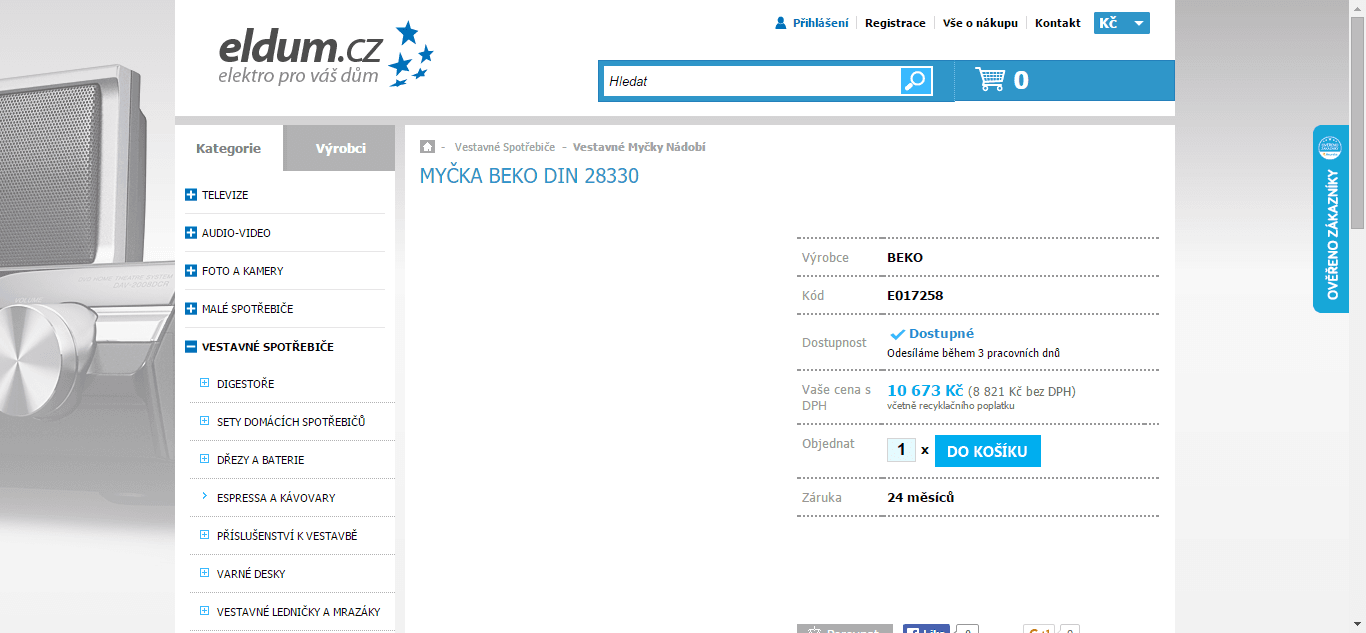Expand the DŘEZY A BATERIE subcategory
Screen dimensions: 1366x633
[205, 459]
